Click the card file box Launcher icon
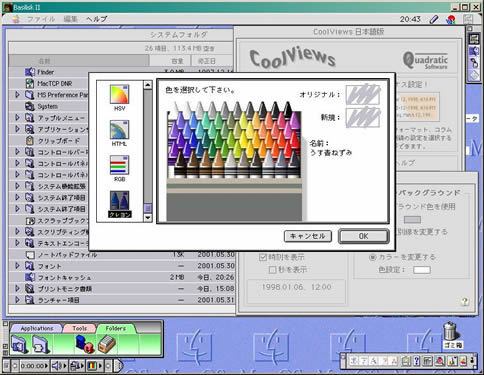 click(106, 344)
